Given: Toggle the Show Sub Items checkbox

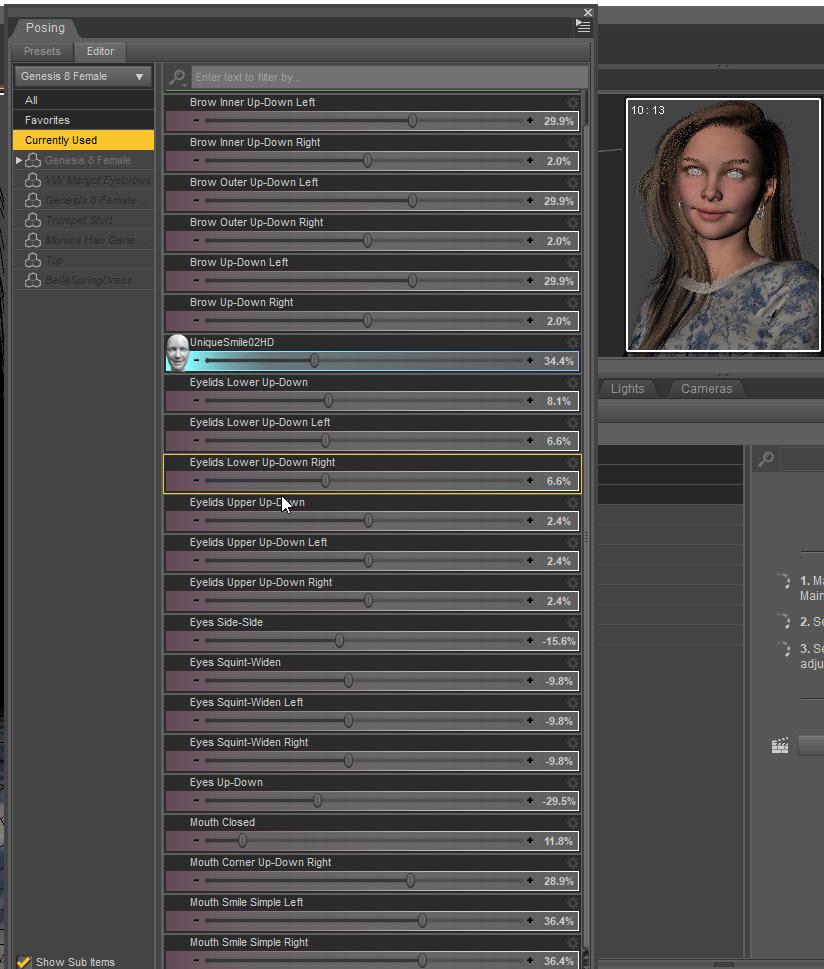Looking at the screenshot, I should pyautogui.click(x=23, y=962).
